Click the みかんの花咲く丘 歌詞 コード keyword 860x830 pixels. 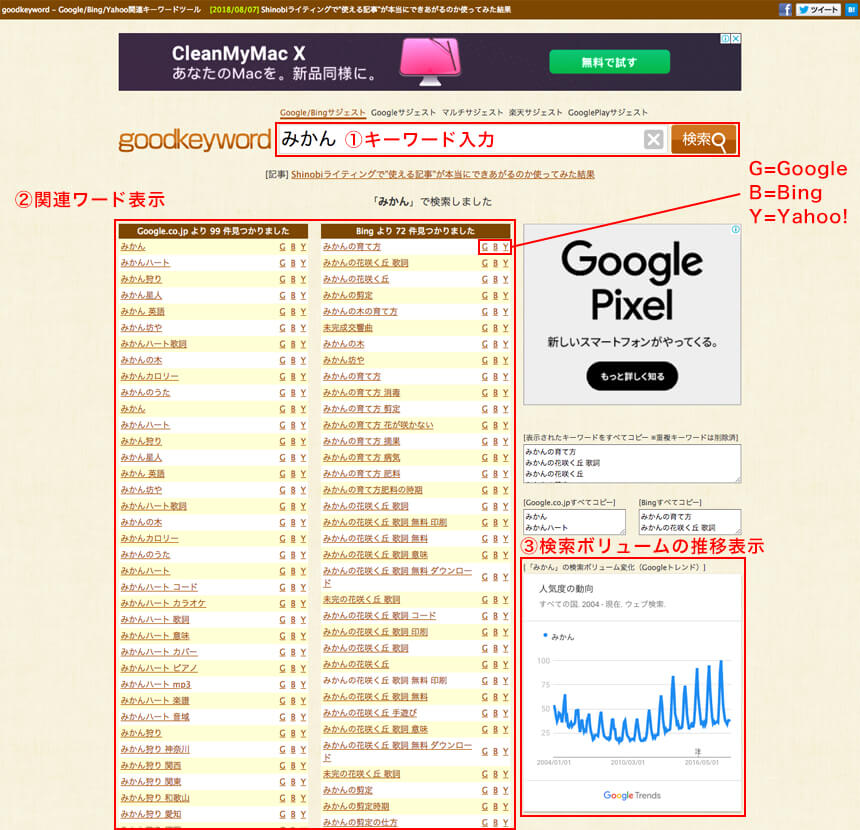click(x=379, y=616)
